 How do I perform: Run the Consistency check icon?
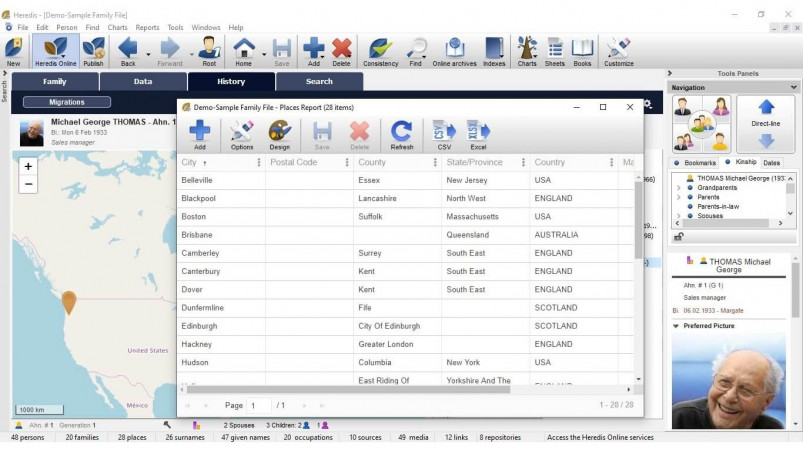(x=381, y=52)
